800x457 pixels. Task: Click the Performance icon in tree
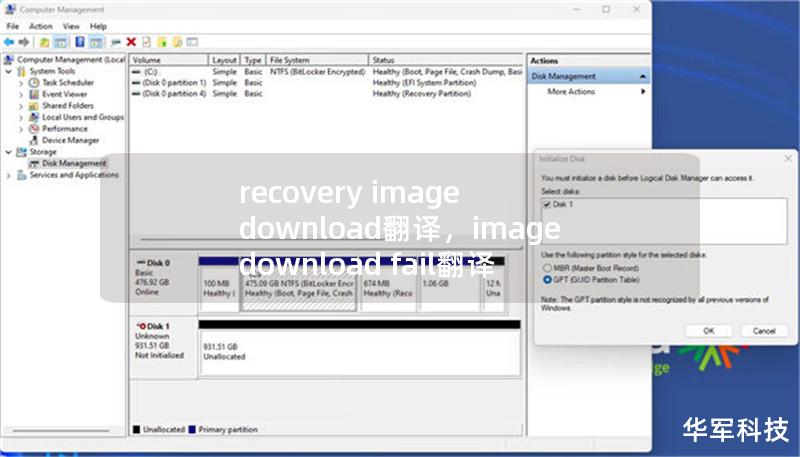click(x=34, y=129)
